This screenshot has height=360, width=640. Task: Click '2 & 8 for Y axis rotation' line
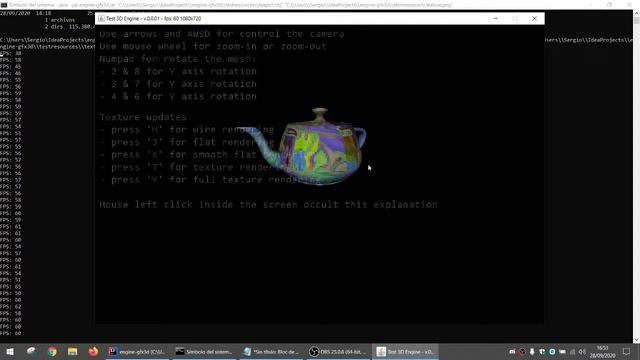click(x=178, y=71)
